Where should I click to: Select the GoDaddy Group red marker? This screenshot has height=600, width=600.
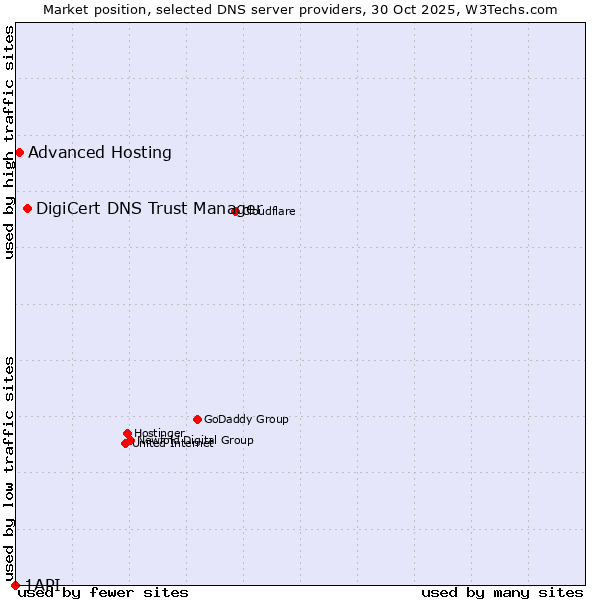(x=197, y=419)
